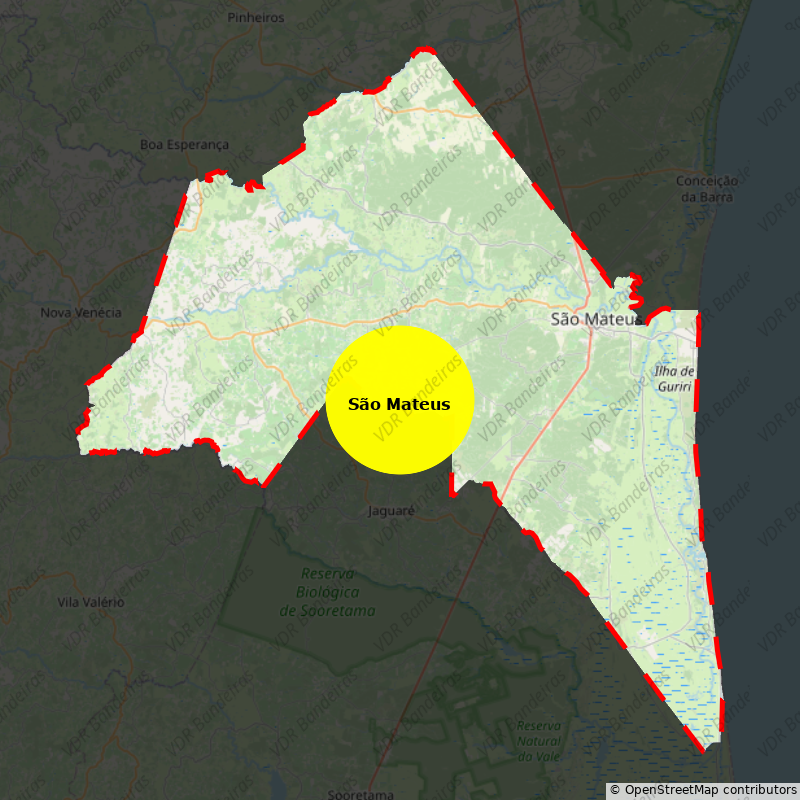The image size is (800, 800).
Task: Click the Nova Venécia town label
Action: (x=81, y=313)
